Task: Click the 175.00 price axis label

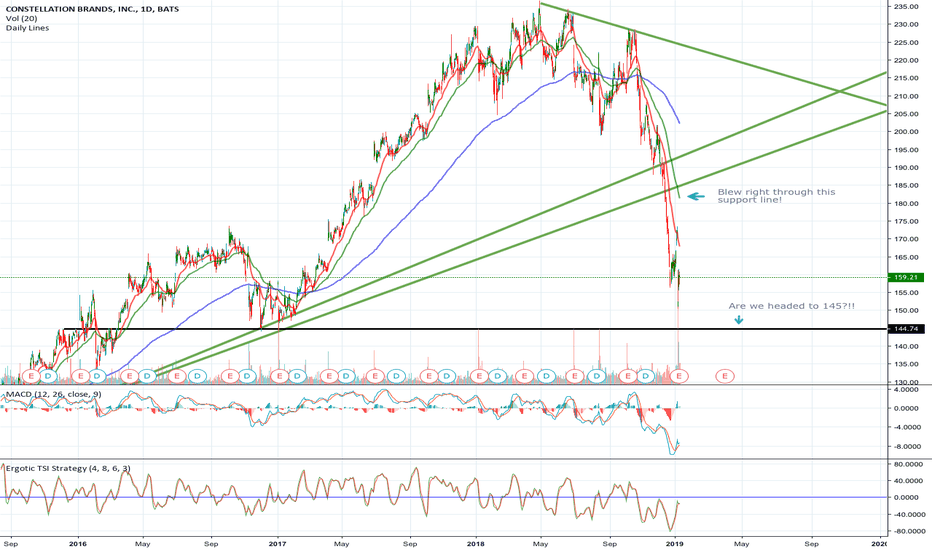Action: click(x=906, y=221)
